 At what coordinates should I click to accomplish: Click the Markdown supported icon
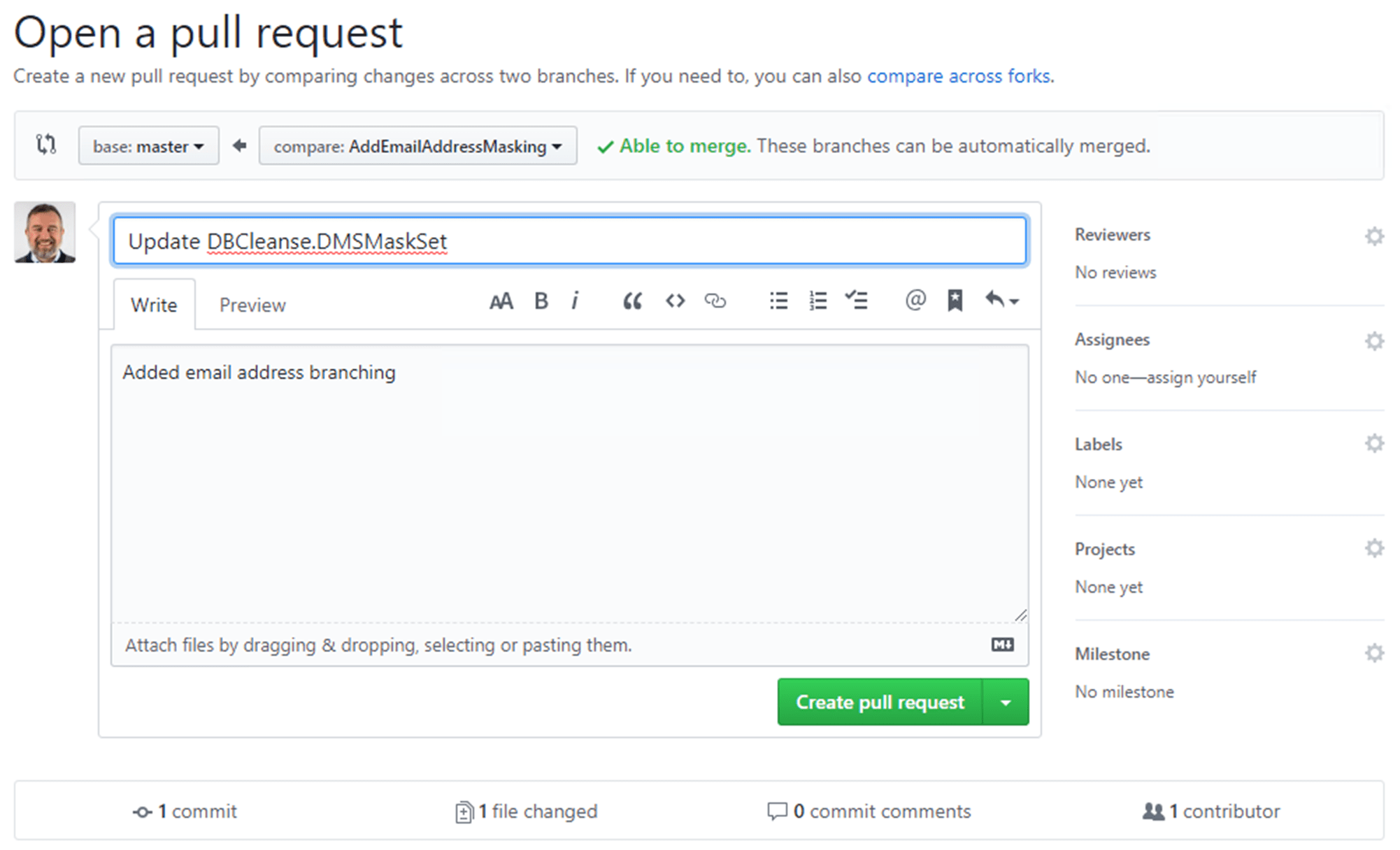[x=1002, y=644]
